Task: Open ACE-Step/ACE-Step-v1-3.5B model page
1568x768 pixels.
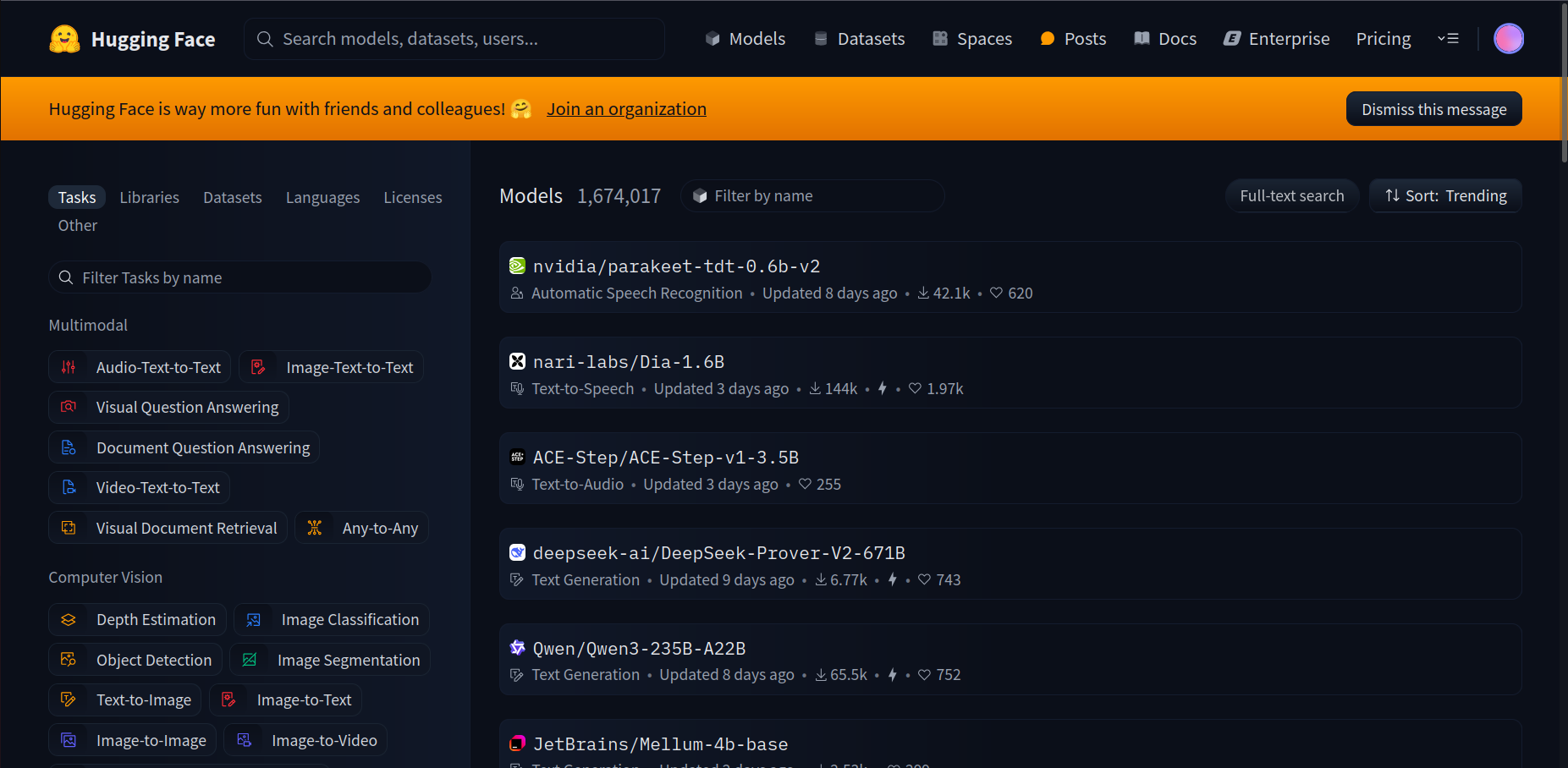Action: 1010,469
